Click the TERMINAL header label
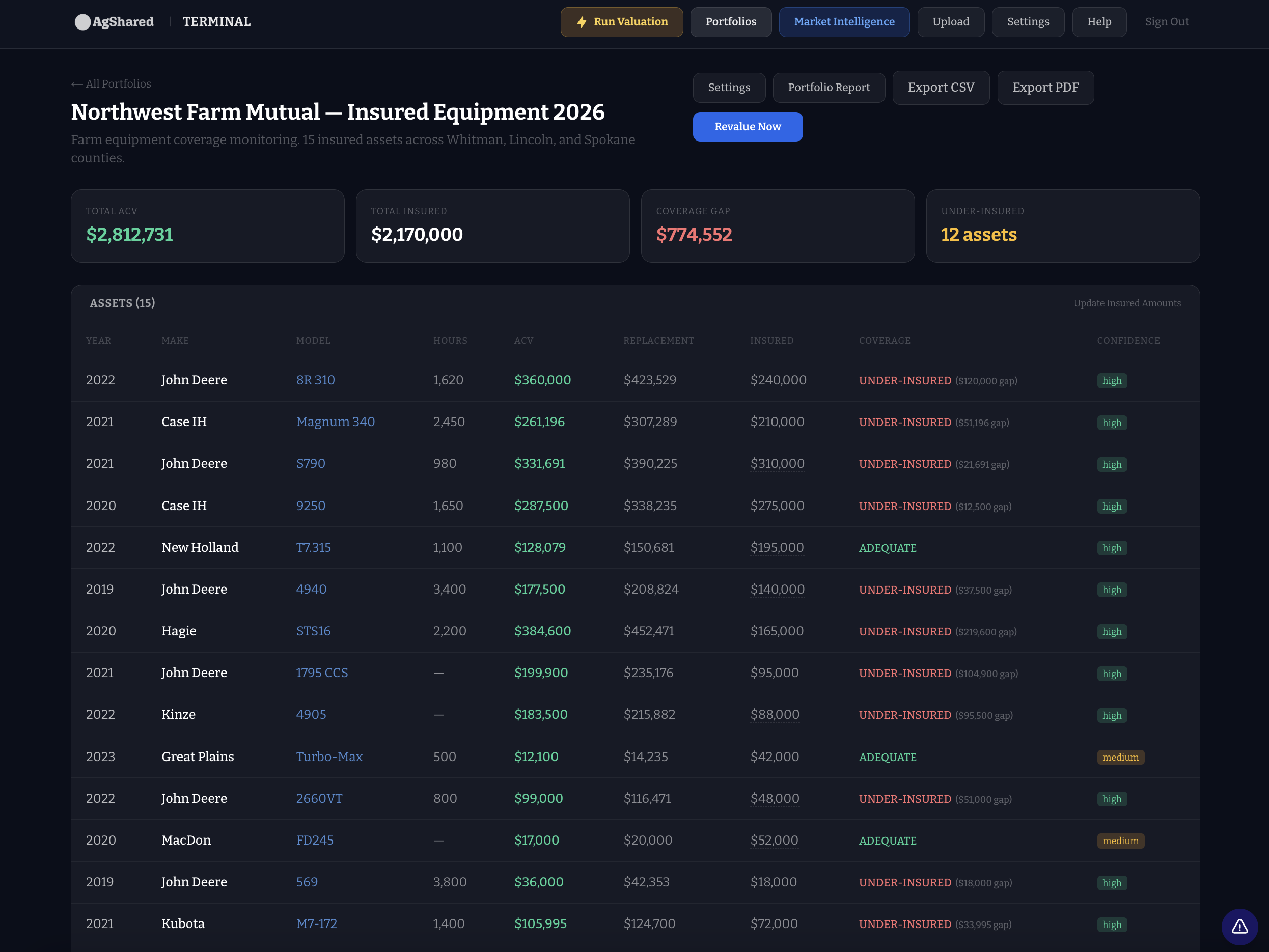 [x=216, y=22]
